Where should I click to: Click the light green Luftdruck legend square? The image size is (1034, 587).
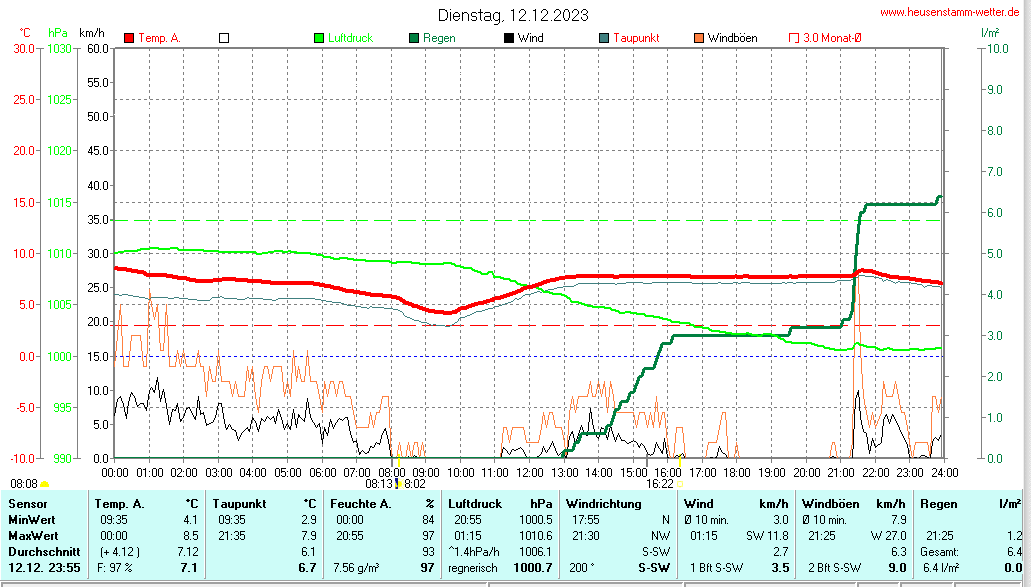[x=319, y=38]
